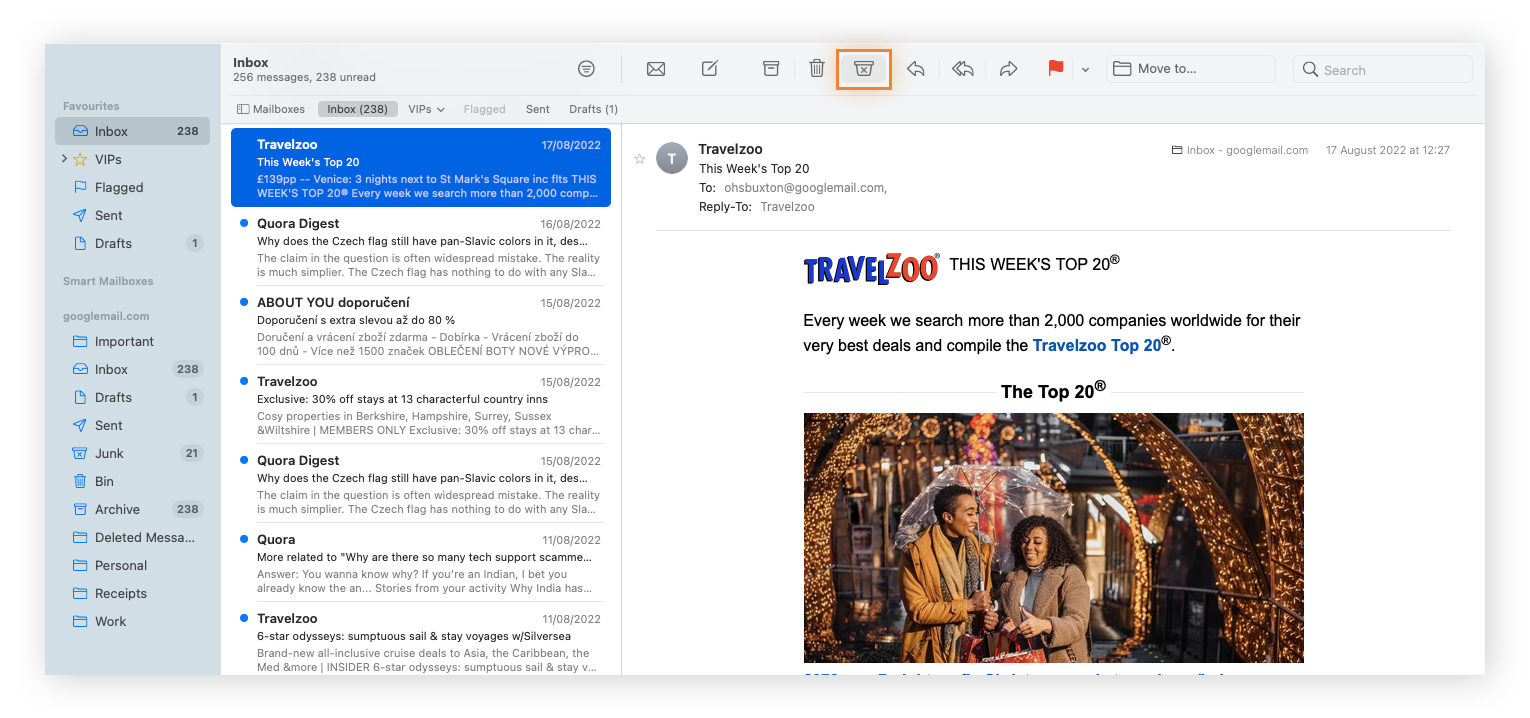1530x718 pixels.
Task: Open the Move to… dropdown
Action: coord(1190,69)
